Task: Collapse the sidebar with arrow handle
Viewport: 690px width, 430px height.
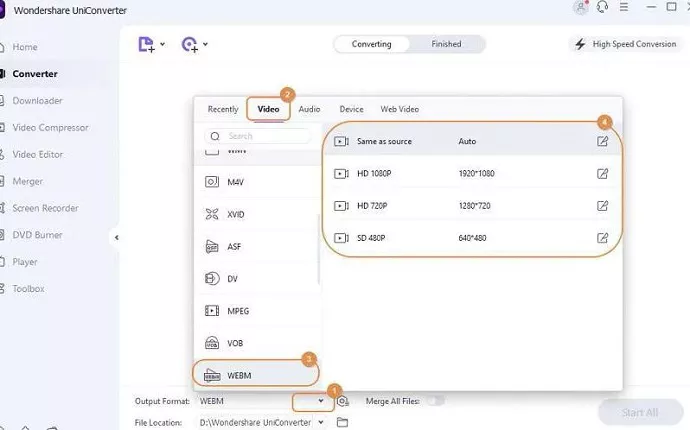Action: pyautogui.click(x=116, y=238)
